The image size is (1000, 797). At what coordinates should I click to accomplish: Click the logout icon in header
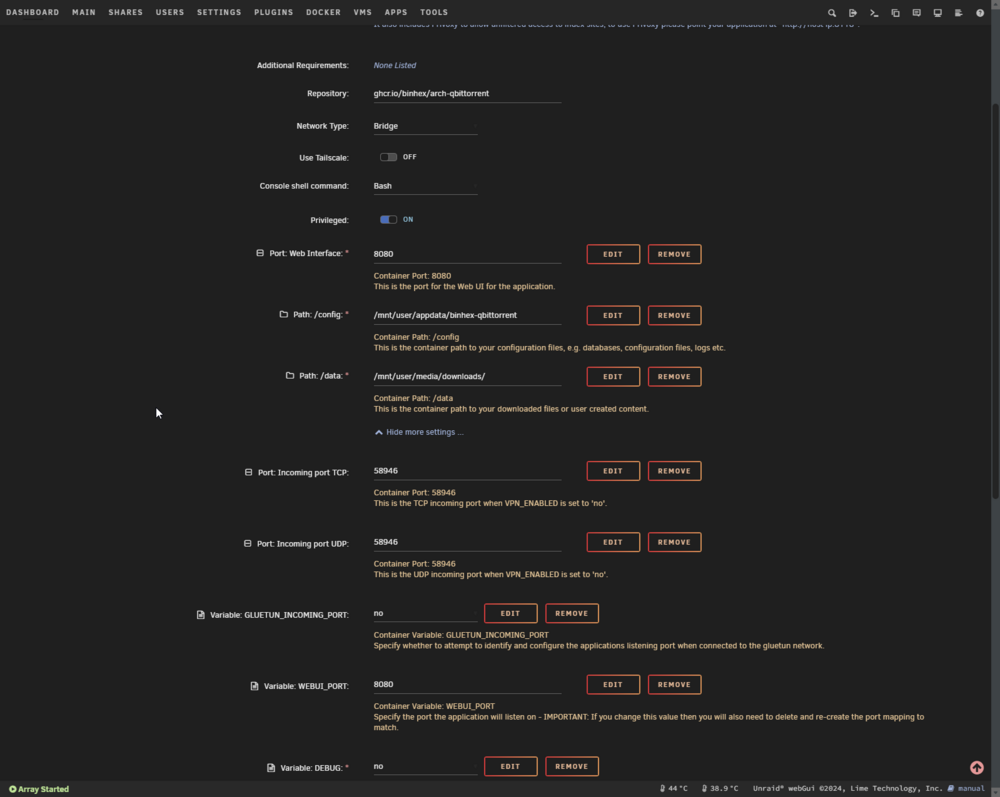[x=853, y=13]
